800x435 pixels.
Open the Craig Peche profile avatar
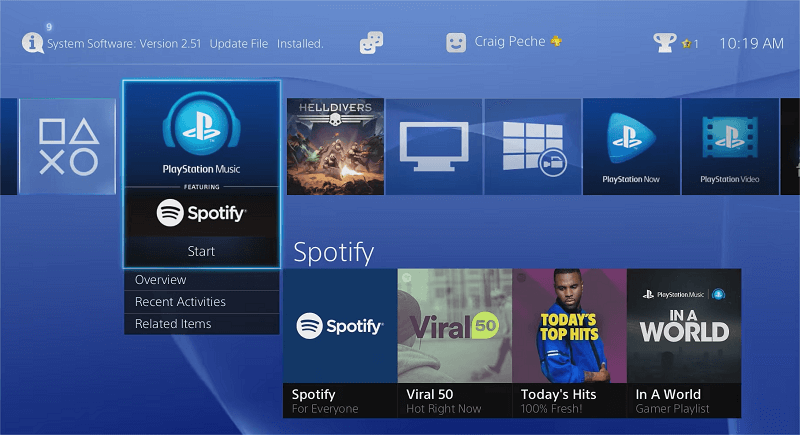point(456,43)
